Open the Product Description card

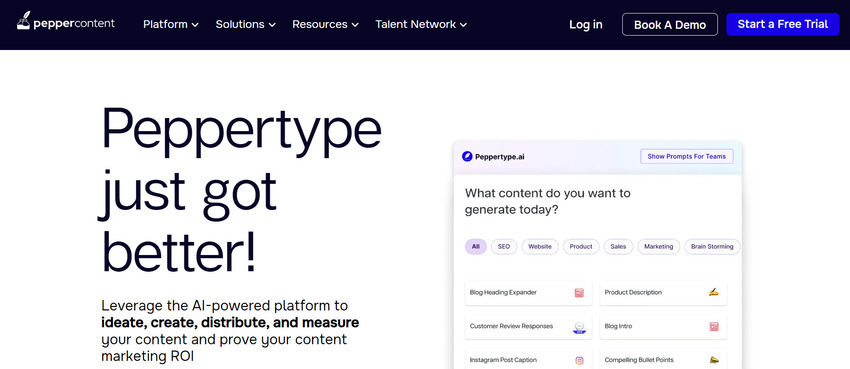coord(663,293)
